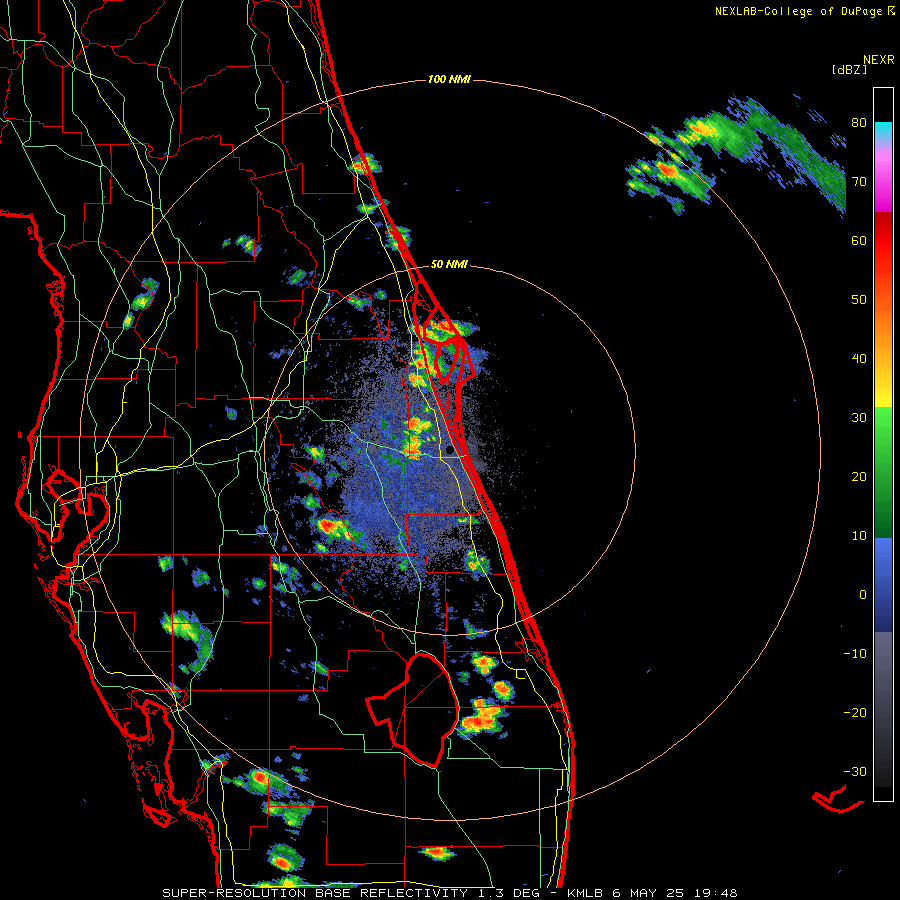Click the "NEXR" label above the color scale
Image resolution: width=900 pixels, height=900 pixels.
(878, 59)
